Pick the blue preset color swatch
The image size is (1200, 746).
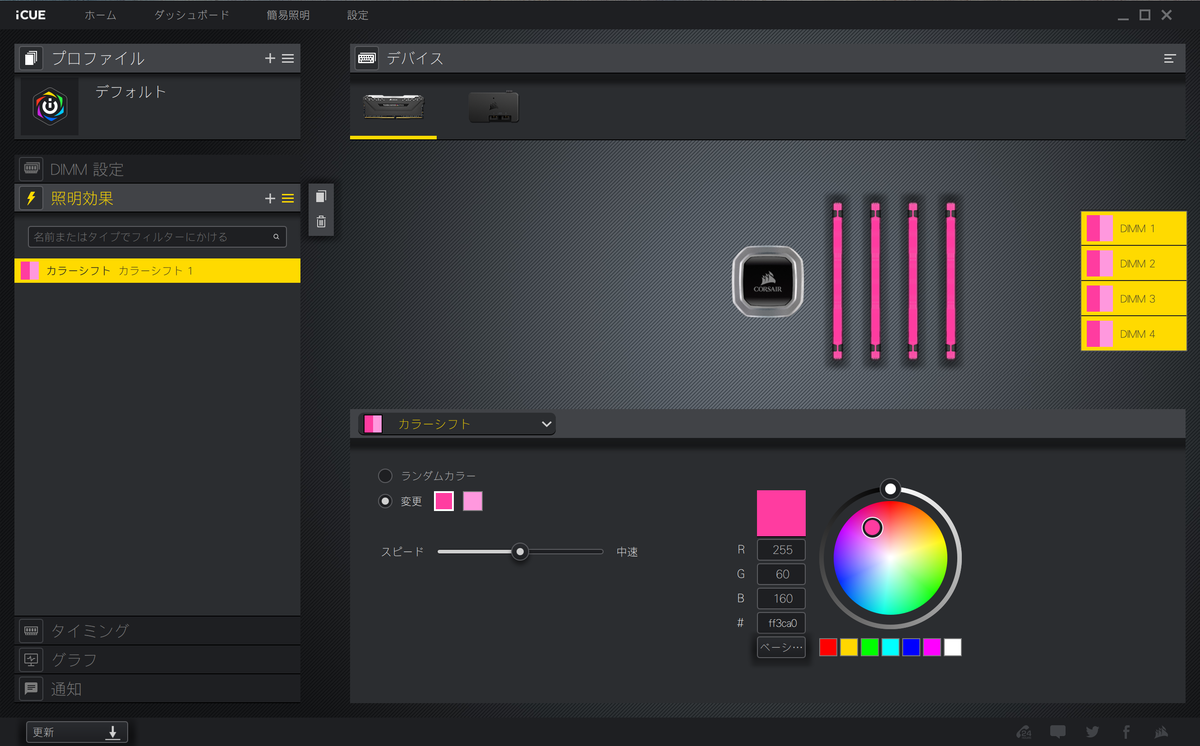point(911,647)
